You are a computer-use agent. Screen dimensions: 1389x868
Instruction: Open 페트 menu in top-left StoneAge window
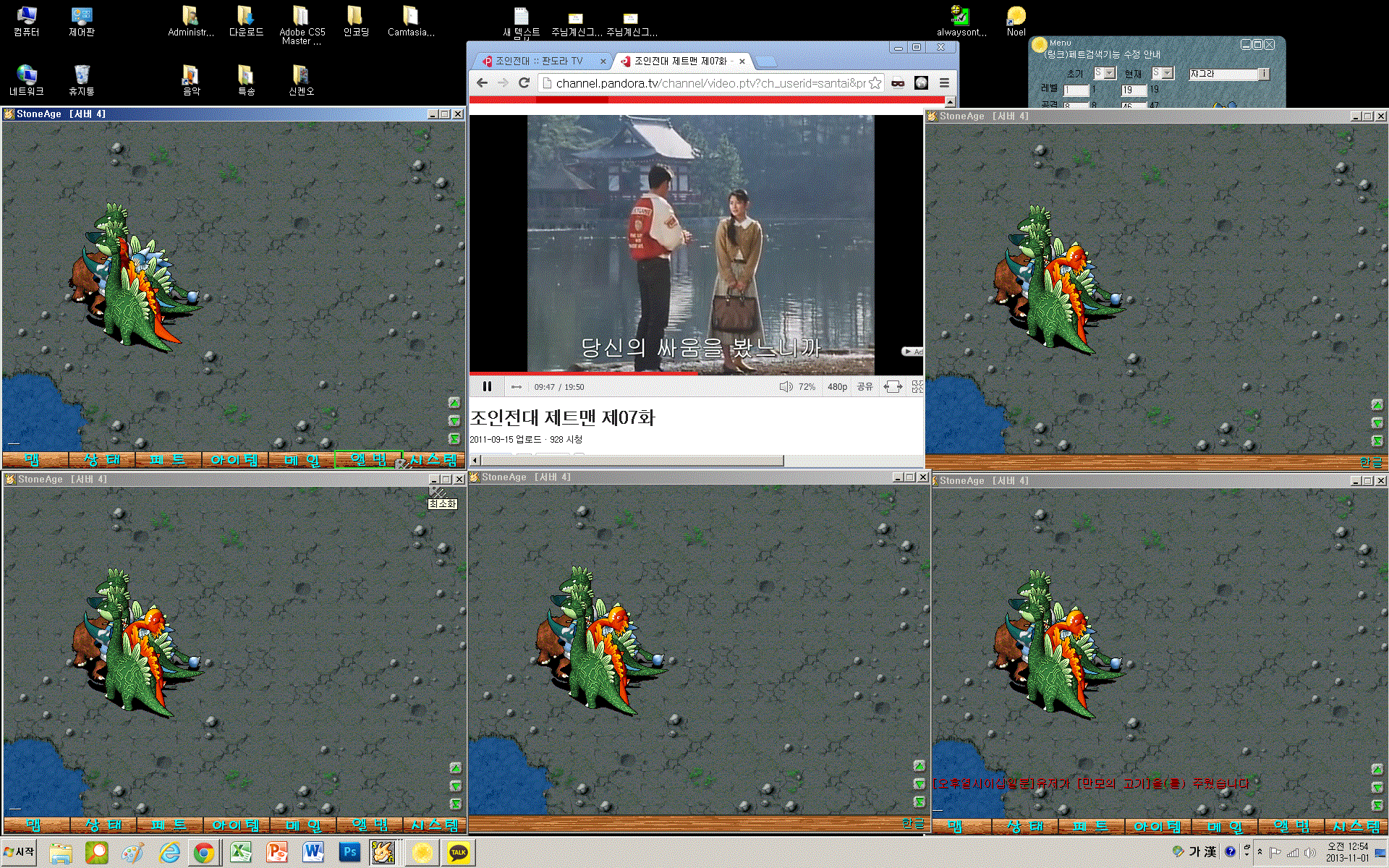(168, 460)
